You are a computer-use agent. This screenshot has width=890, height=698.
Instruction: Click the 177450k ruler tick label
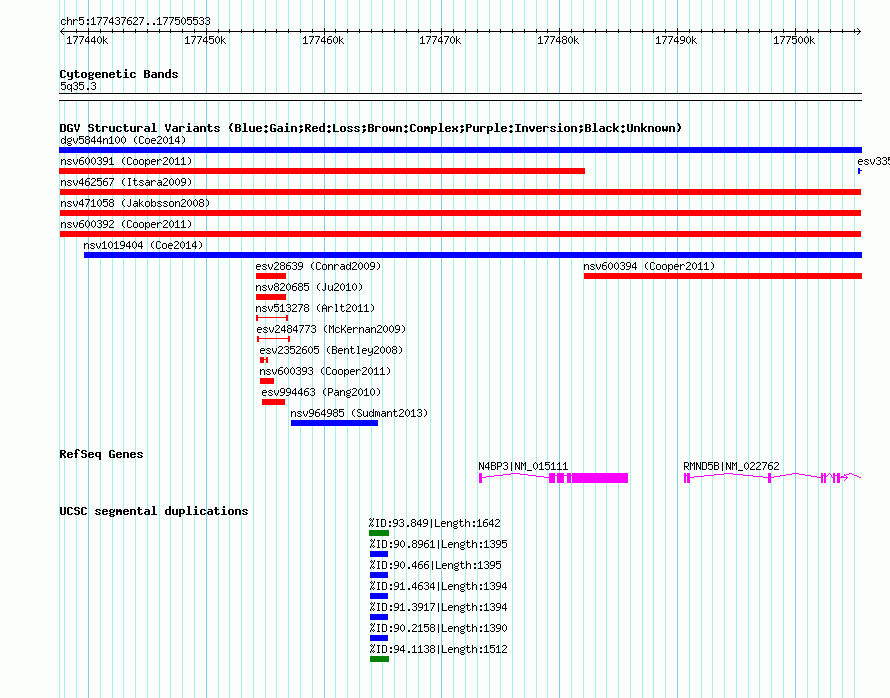tap(205, 41)
